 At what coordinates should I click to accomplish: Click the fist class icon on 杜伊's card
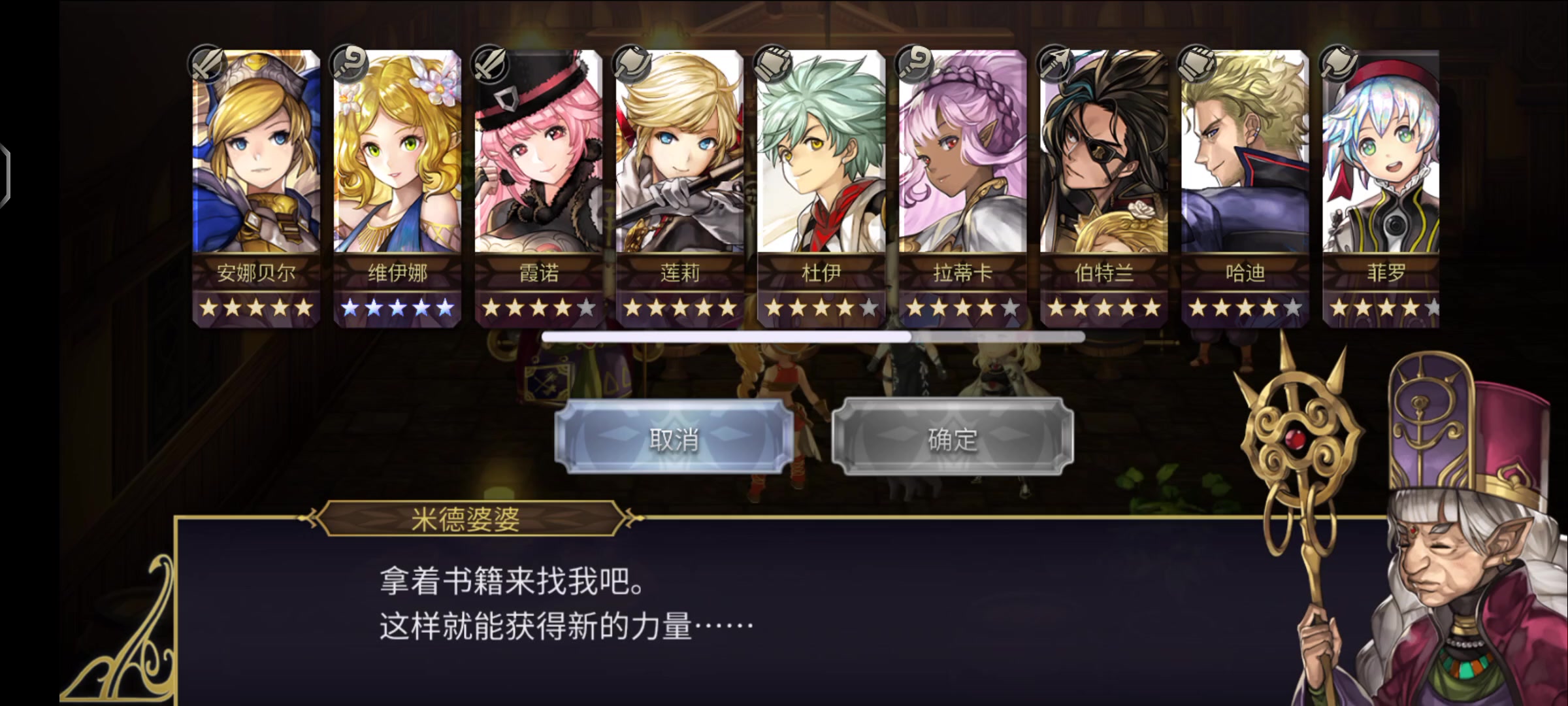pyautogui.click(x=772, y=63)
